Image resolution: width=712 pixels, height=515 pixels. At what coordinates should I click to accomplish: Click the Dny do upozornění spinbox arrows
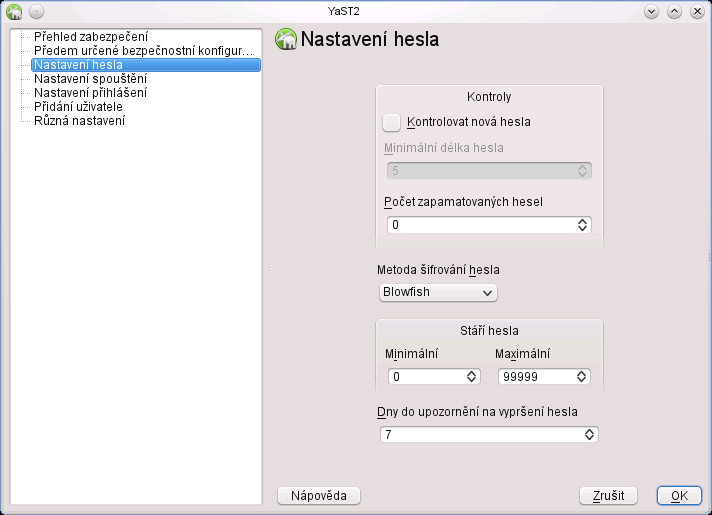(589, 435)
